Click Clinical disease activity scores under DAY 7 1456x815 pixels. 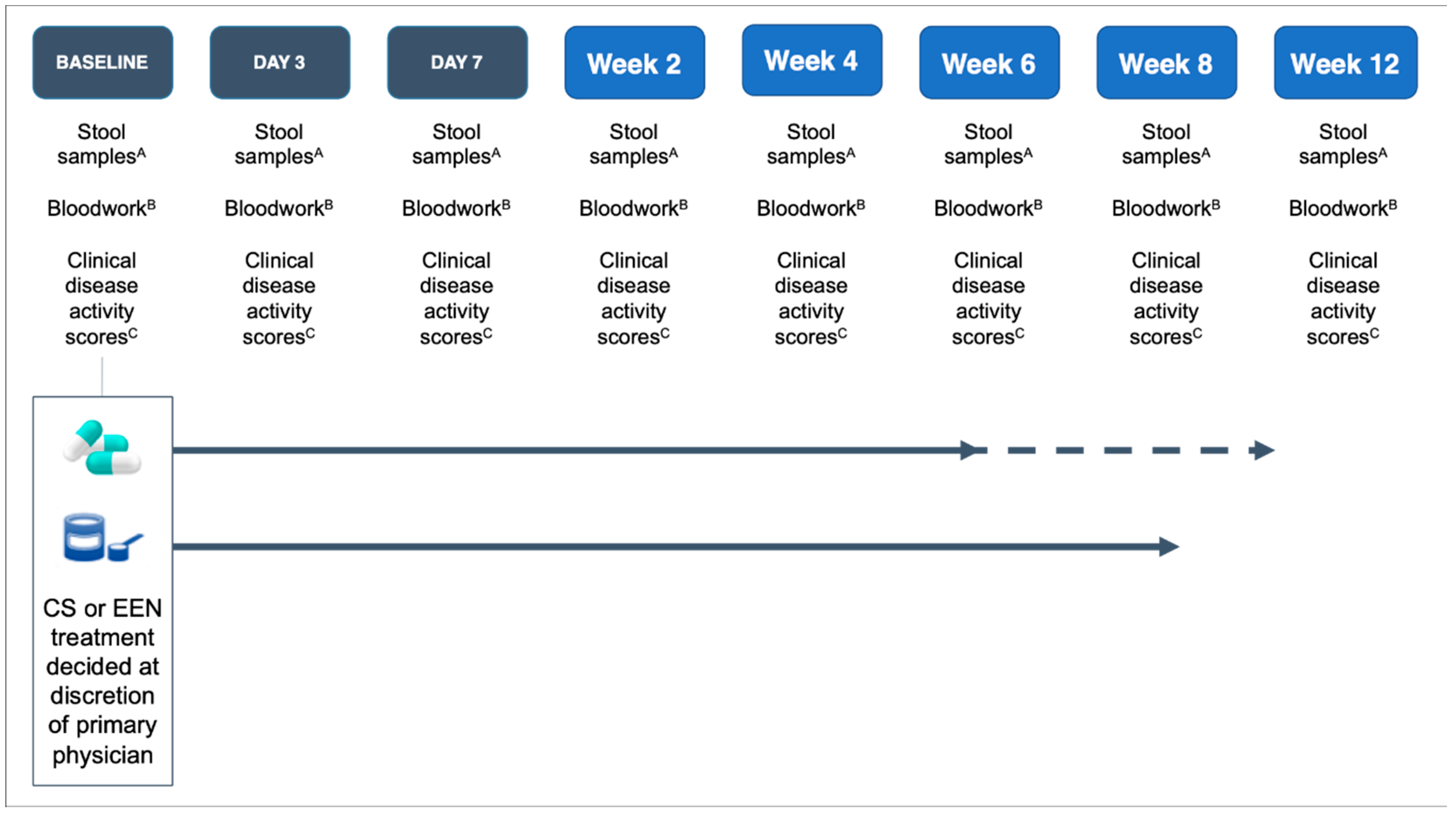click(x=456, y=298)
